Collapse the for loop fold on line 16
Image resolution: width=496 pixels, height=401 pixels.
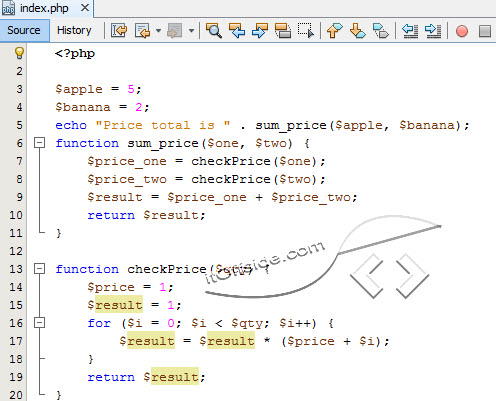(x=39, y=323)
